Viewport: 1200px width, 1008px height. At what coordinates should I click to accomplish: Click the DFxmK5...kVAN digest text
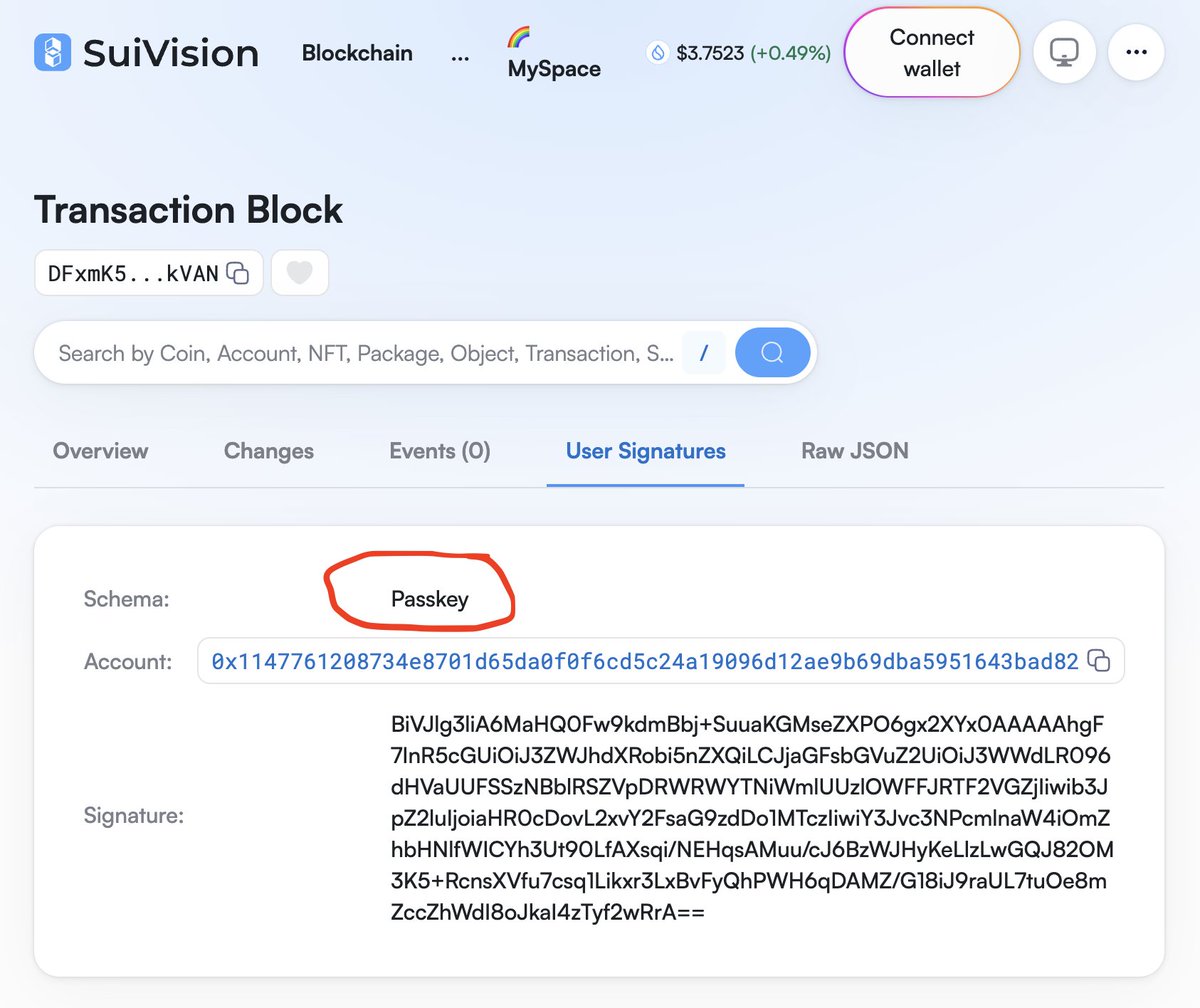point(133,273)
